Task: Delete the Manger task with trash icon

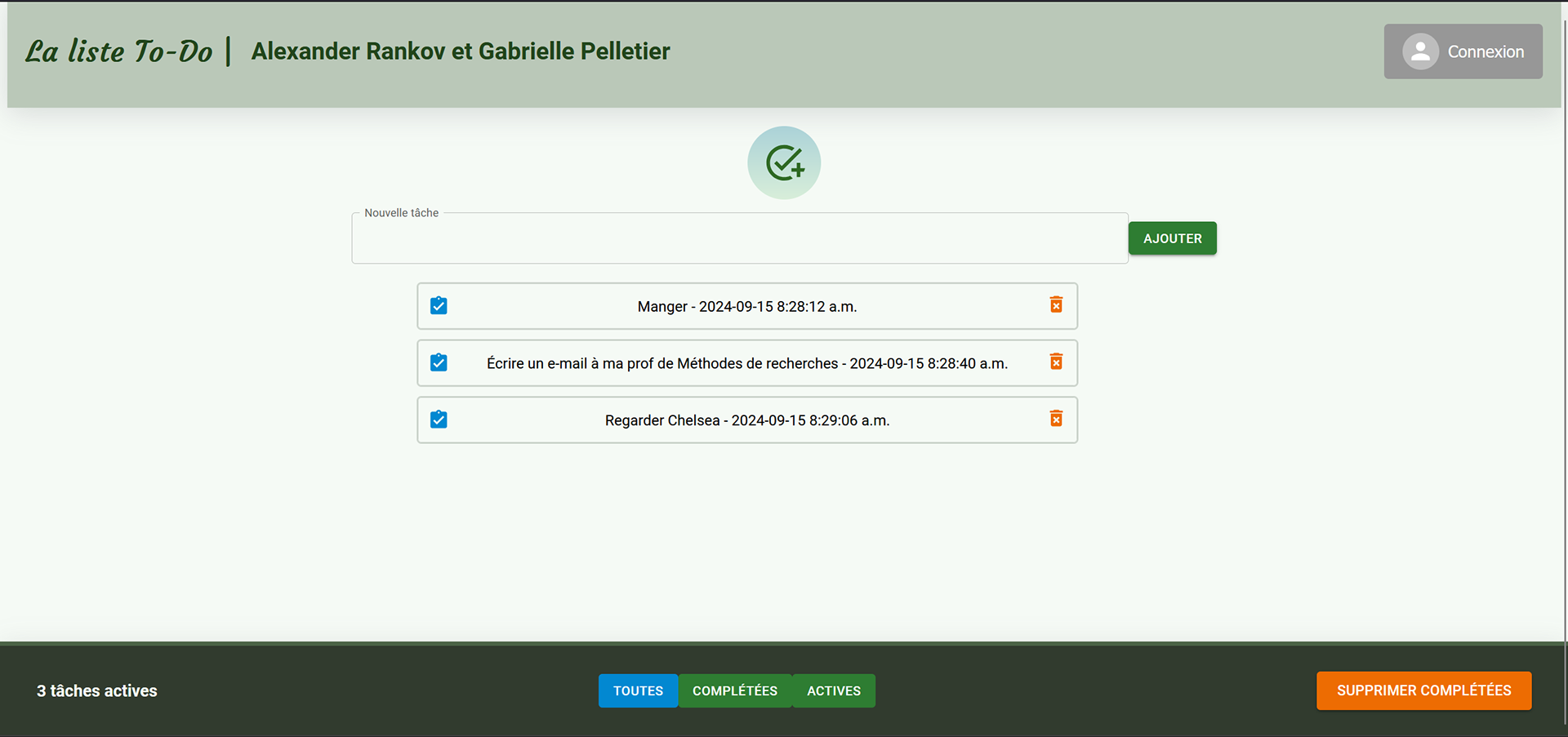Action: pos(1056,304)
